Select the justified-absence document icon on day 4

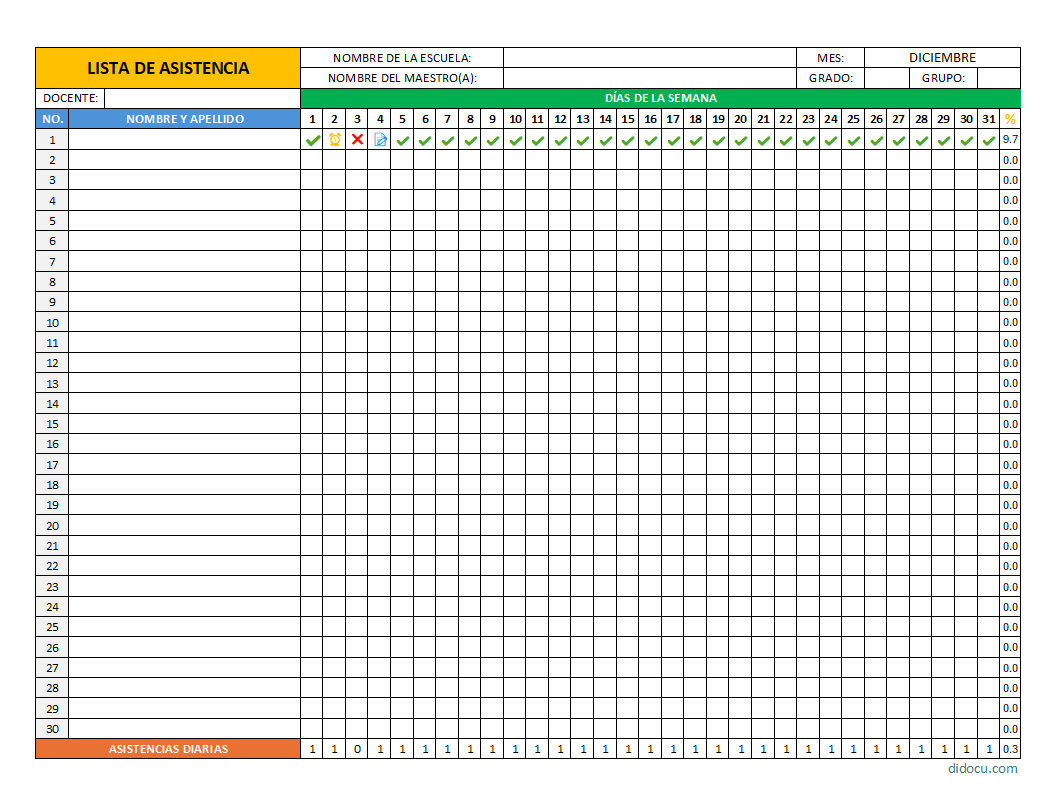point(379,140)
